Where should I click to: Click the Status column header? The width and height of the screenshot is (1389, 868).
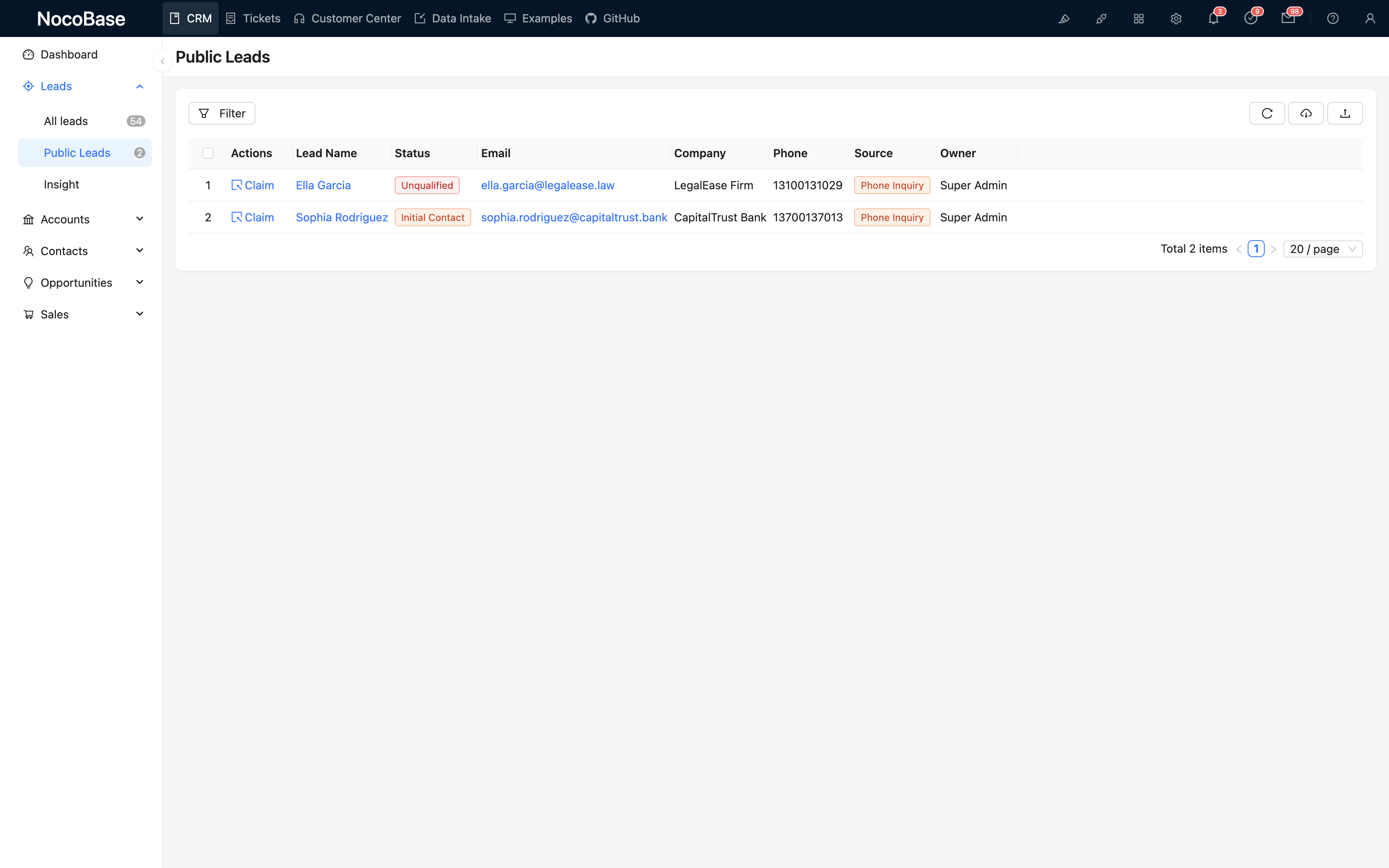click(412, 153)
